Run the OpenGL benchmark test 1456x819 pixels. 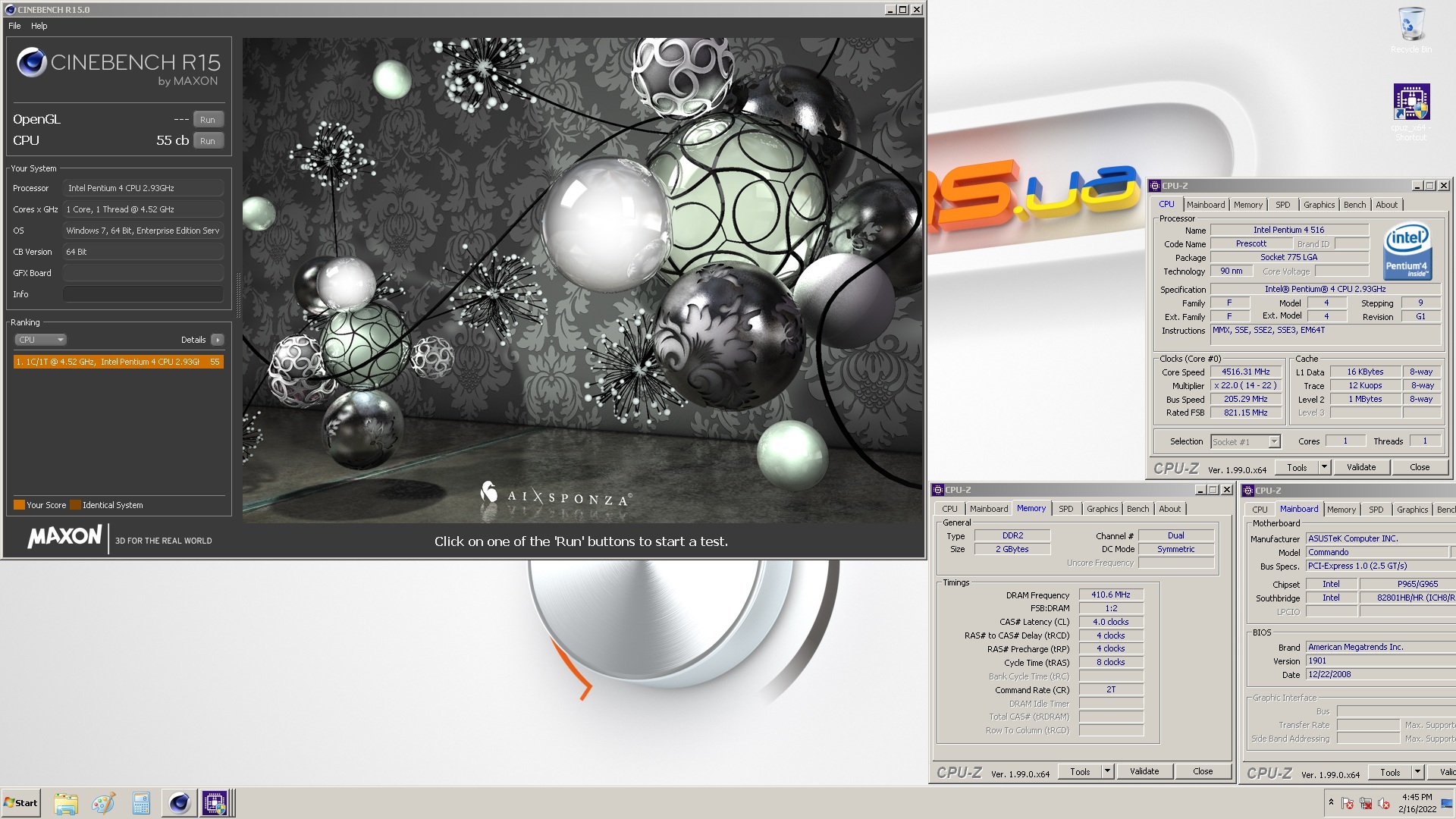pyautogui.click(x=208, y=120)
